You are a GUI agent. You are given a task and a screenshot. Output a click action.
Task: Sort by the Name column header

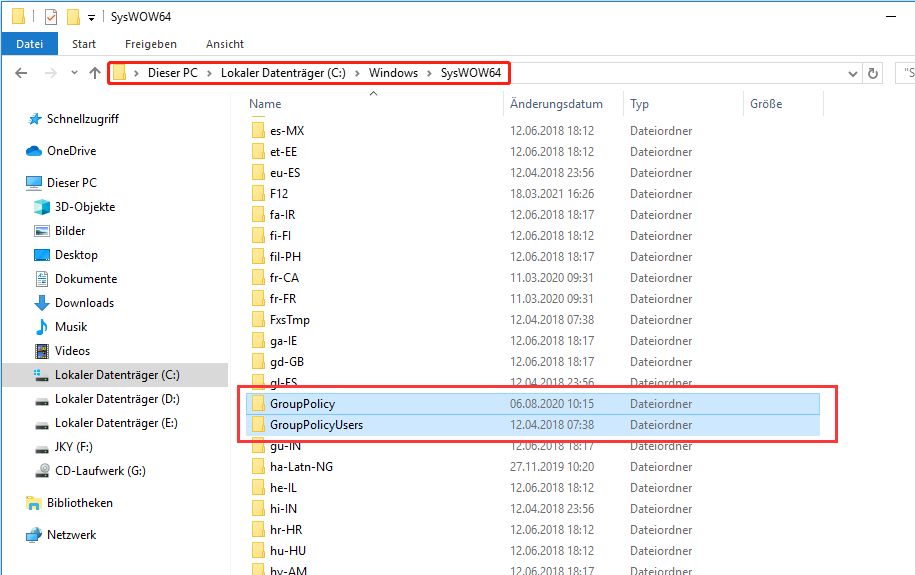(265, 104)
